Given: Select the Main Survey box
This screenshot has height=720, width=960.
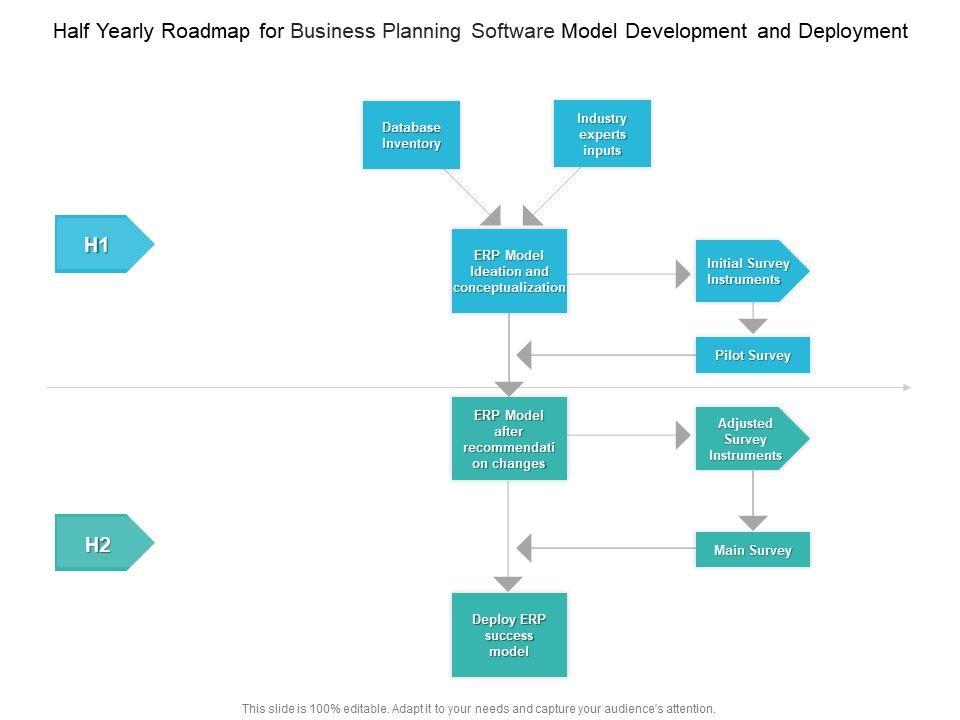Looking at the screenshot, I should pos(752,550).
